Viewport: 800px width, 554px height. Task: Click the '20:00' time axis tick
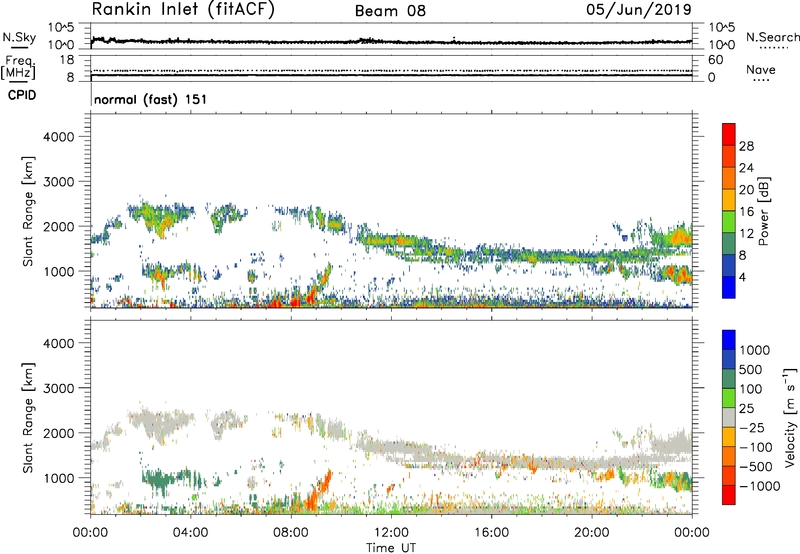click(x=592, y=533)
